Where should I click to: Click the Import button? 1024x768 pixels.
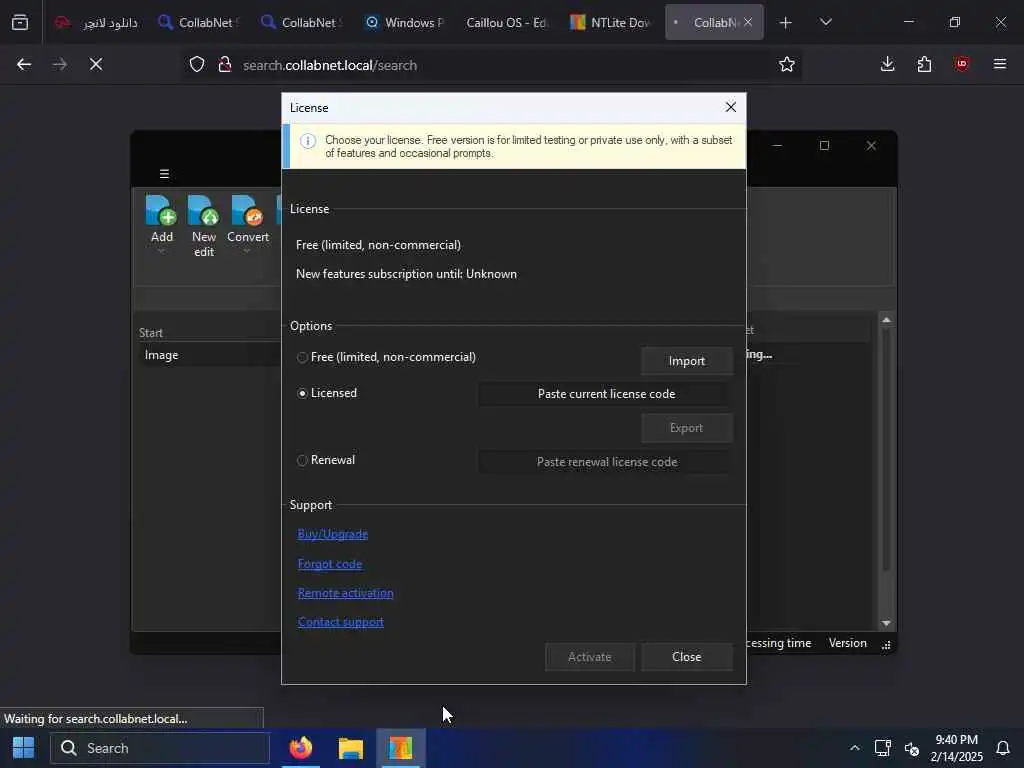686,361
